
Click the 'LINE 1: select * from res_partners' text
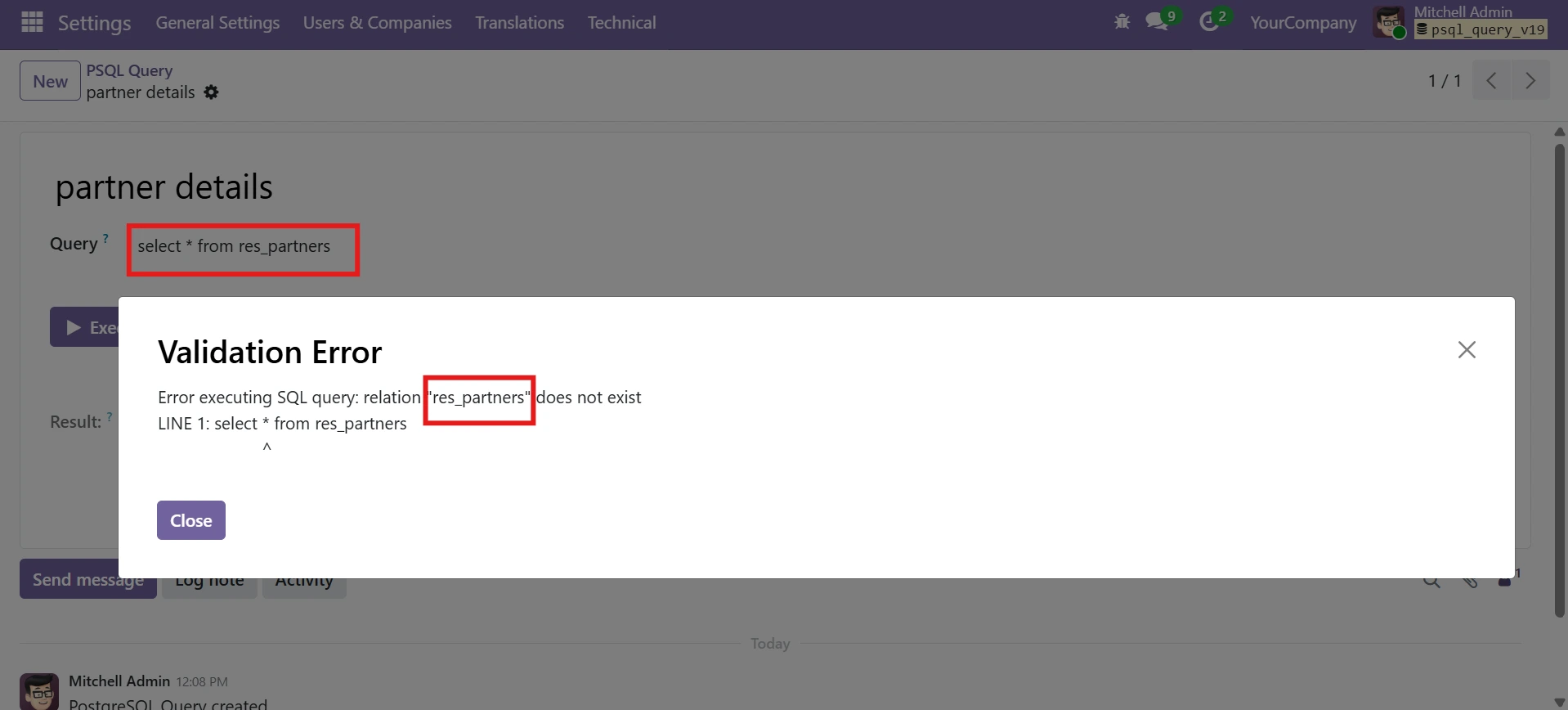click(x=282, y=424)
